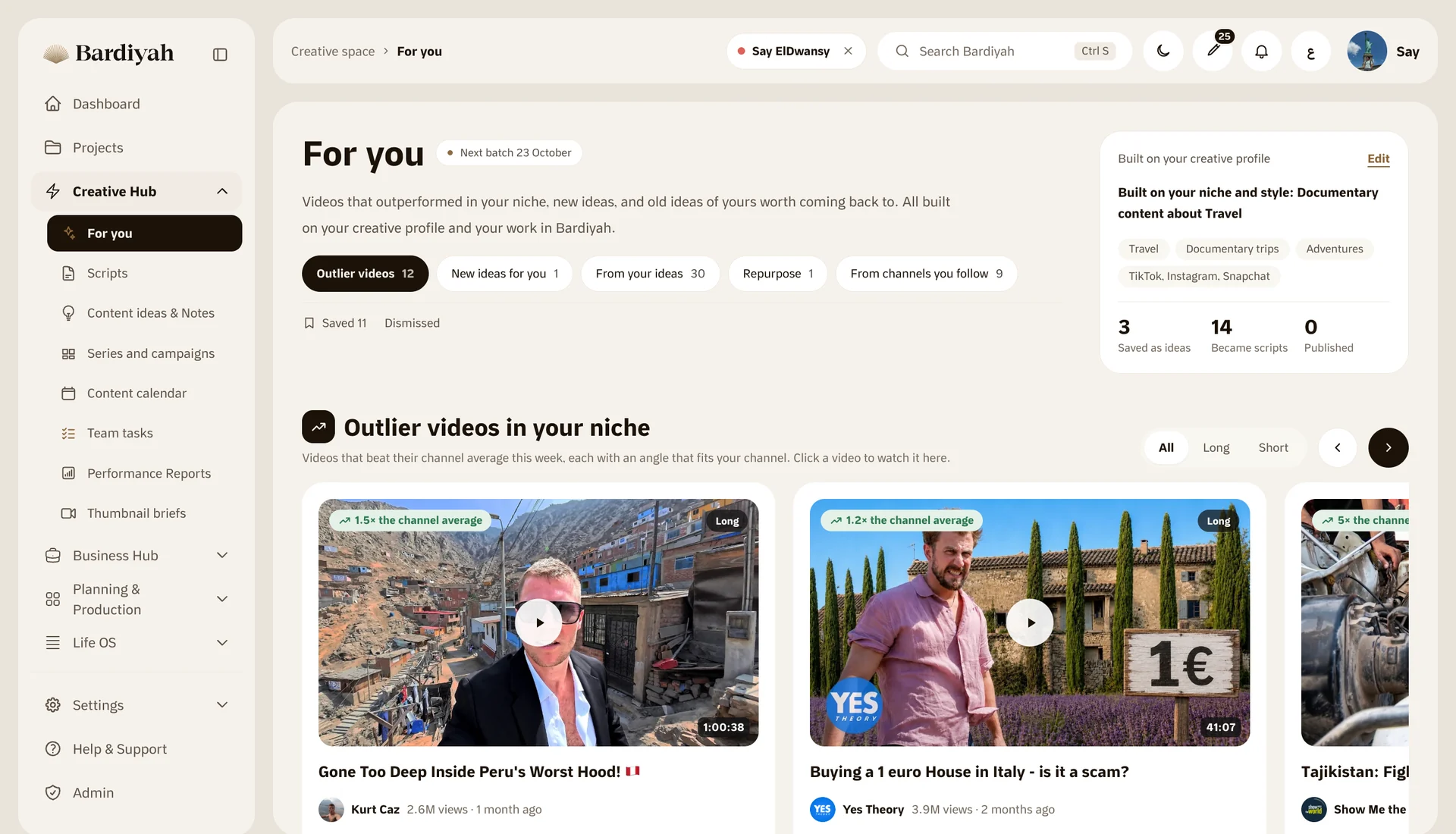Viewport: 1456px width, 834px height.
Task: Open the Admin section
Action: (x=137, y=793)
